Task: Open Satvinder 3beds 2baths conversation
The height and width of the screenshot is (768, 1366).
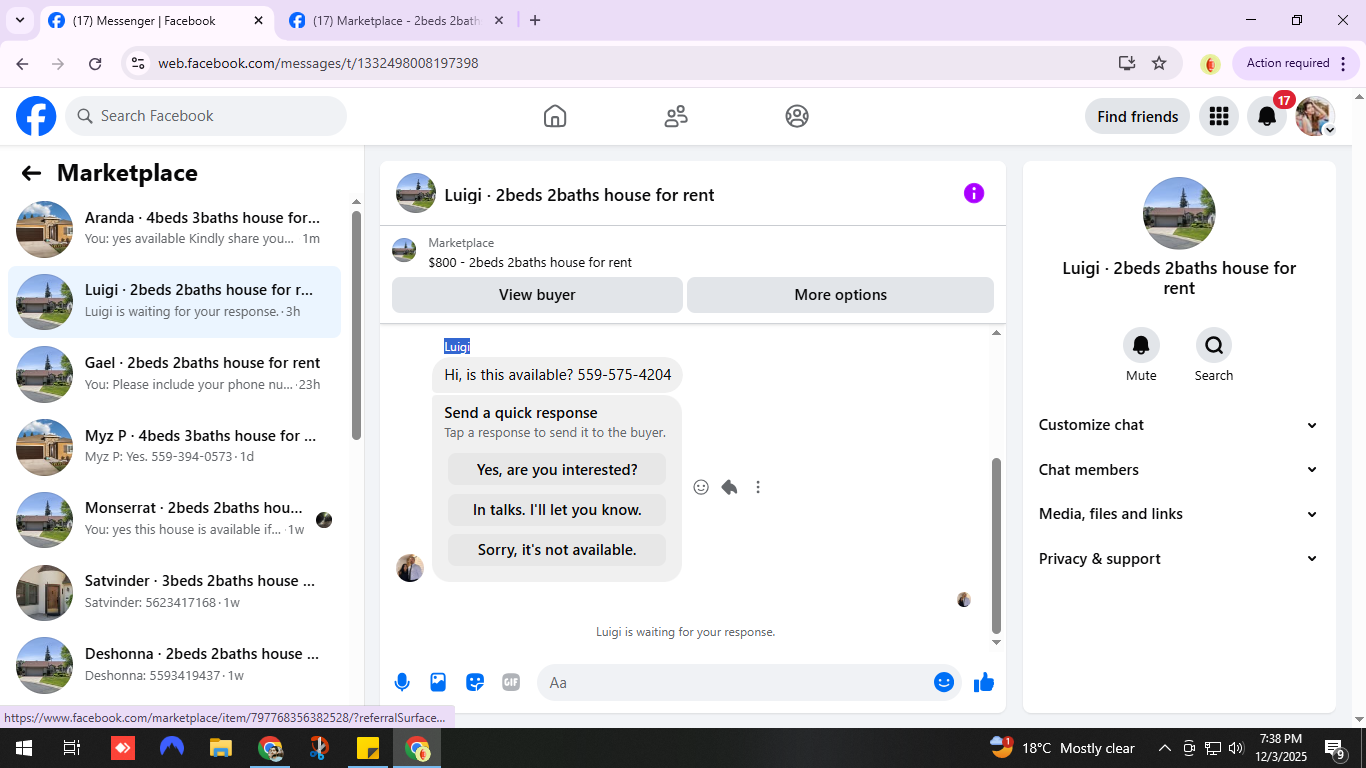Action: pyautogui.click(x=174, y=593)
